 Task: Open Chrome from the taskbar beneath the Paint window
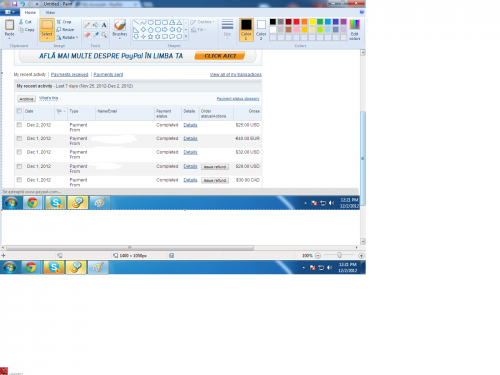pos(31,267)
